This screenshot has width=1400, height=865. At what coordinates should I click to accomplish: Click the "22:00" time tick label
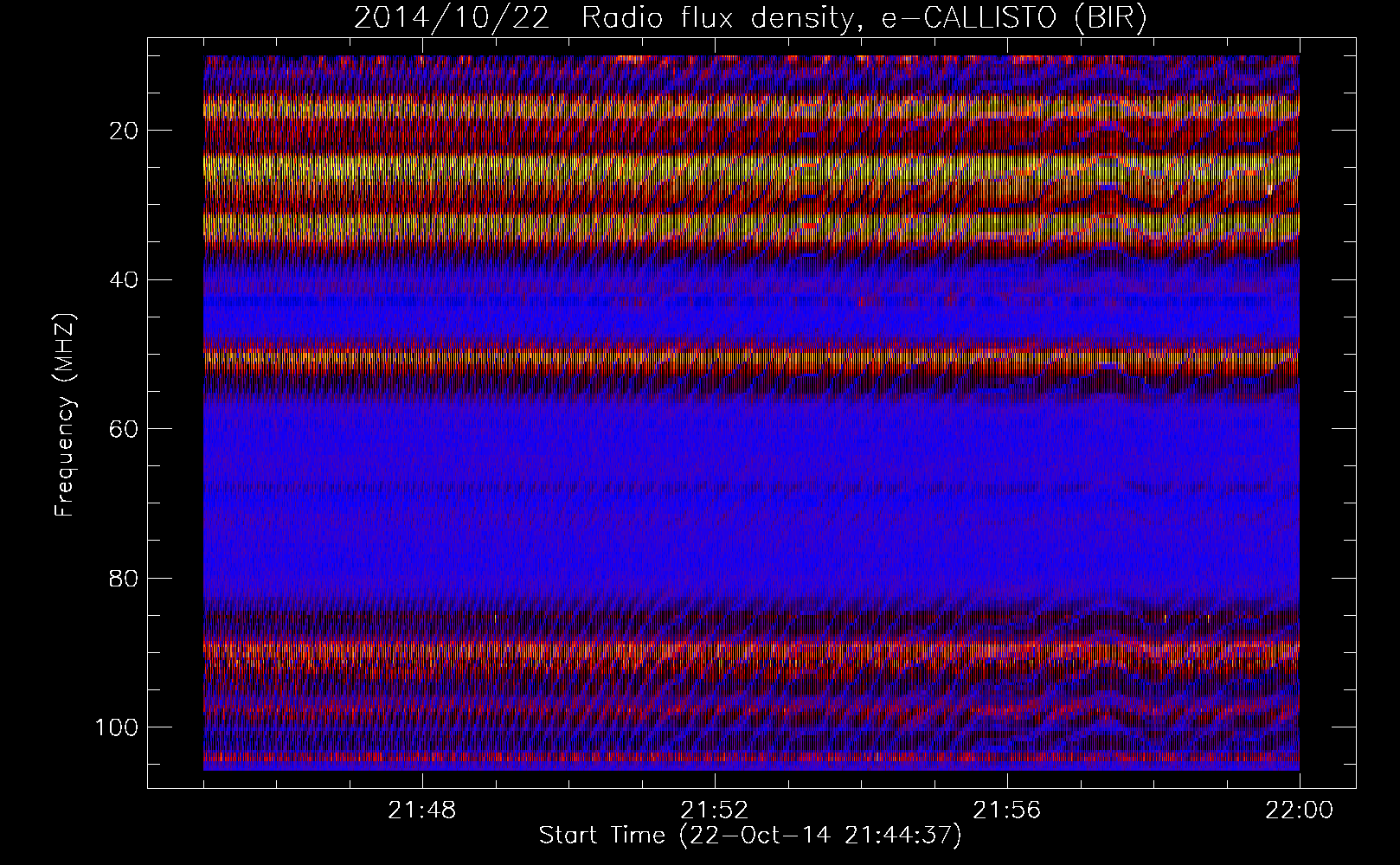click(x=1300, y=811)
